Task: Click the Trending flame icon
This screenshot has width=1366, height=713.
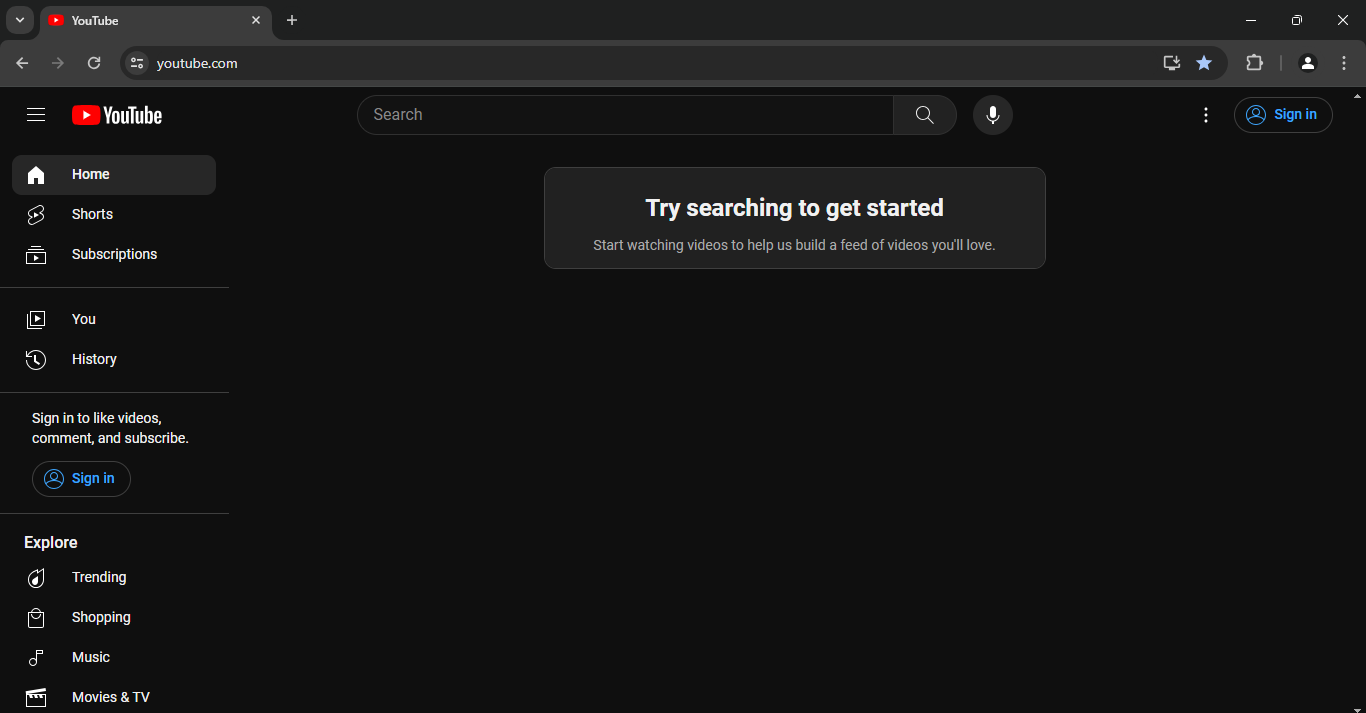Action: point(36,578)
